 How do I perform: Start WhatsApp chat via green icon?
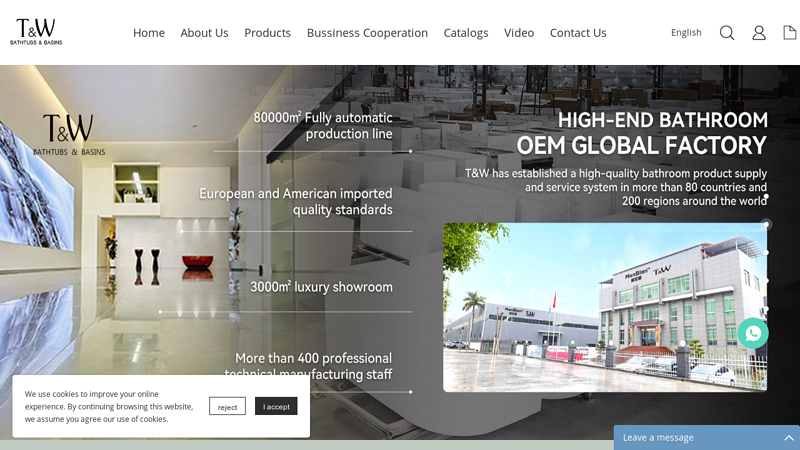(x=753, y=333)
